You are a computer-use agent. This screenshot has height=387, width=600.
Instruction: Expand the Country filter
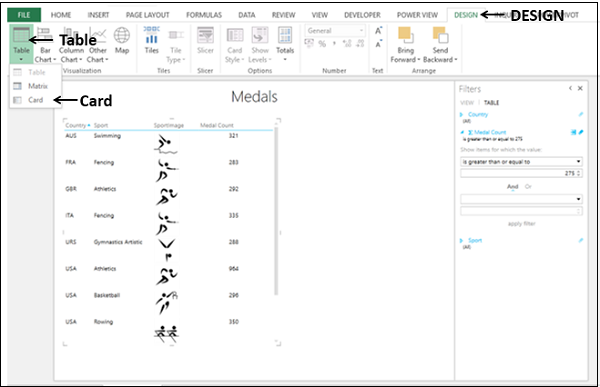coord(461,114)
